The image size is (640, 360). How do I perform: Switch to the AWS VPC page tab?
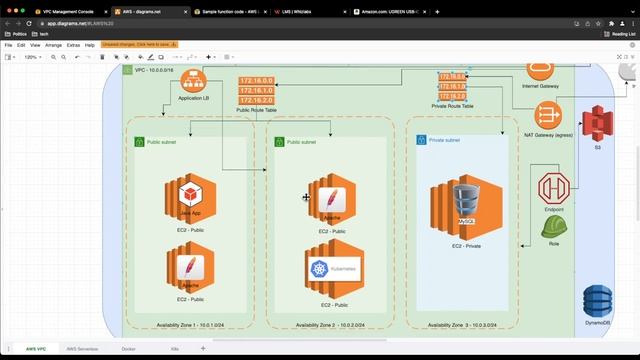(36, 349)
